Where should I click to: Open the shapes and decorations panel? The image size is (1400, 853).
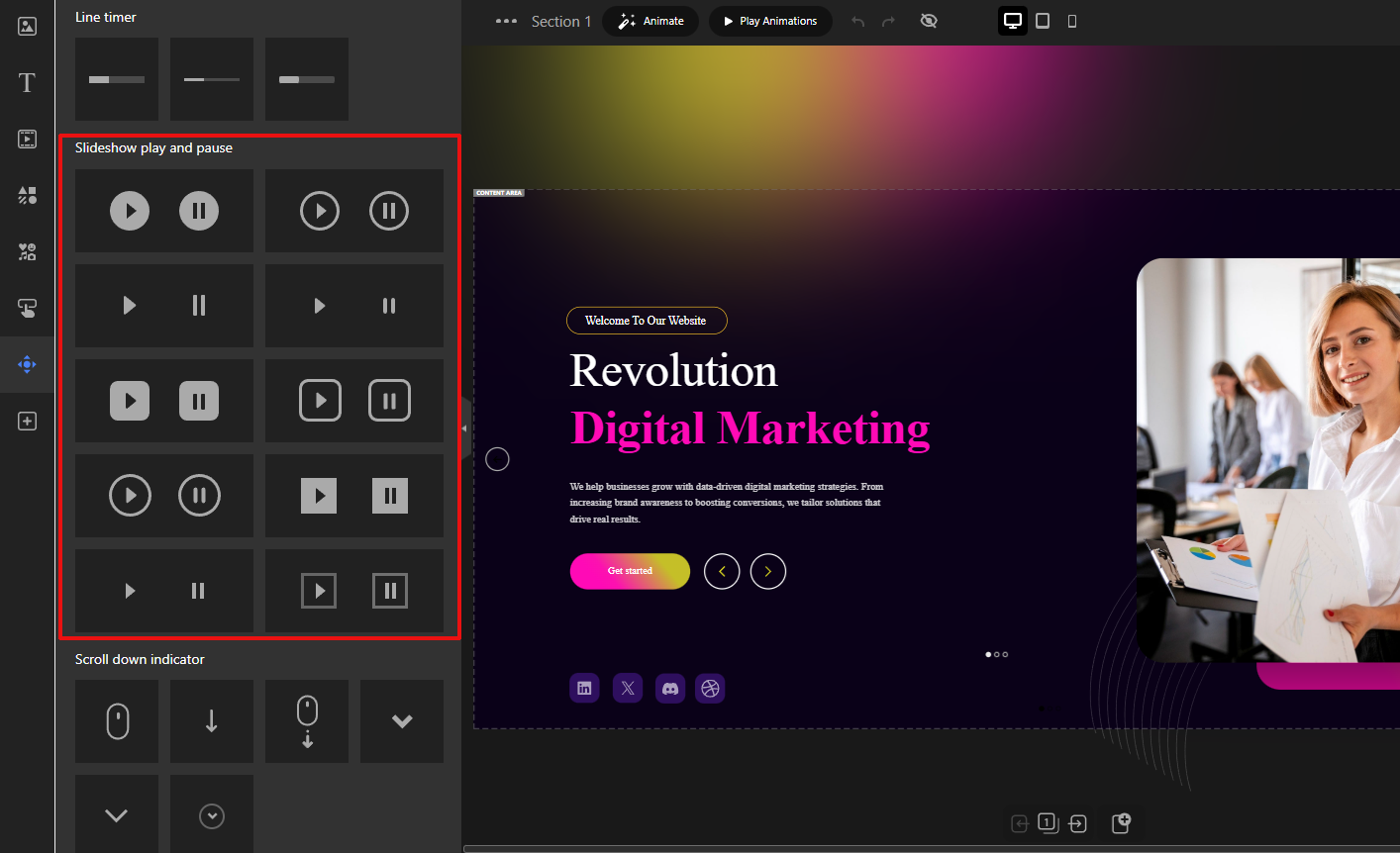tap(27, 196)
